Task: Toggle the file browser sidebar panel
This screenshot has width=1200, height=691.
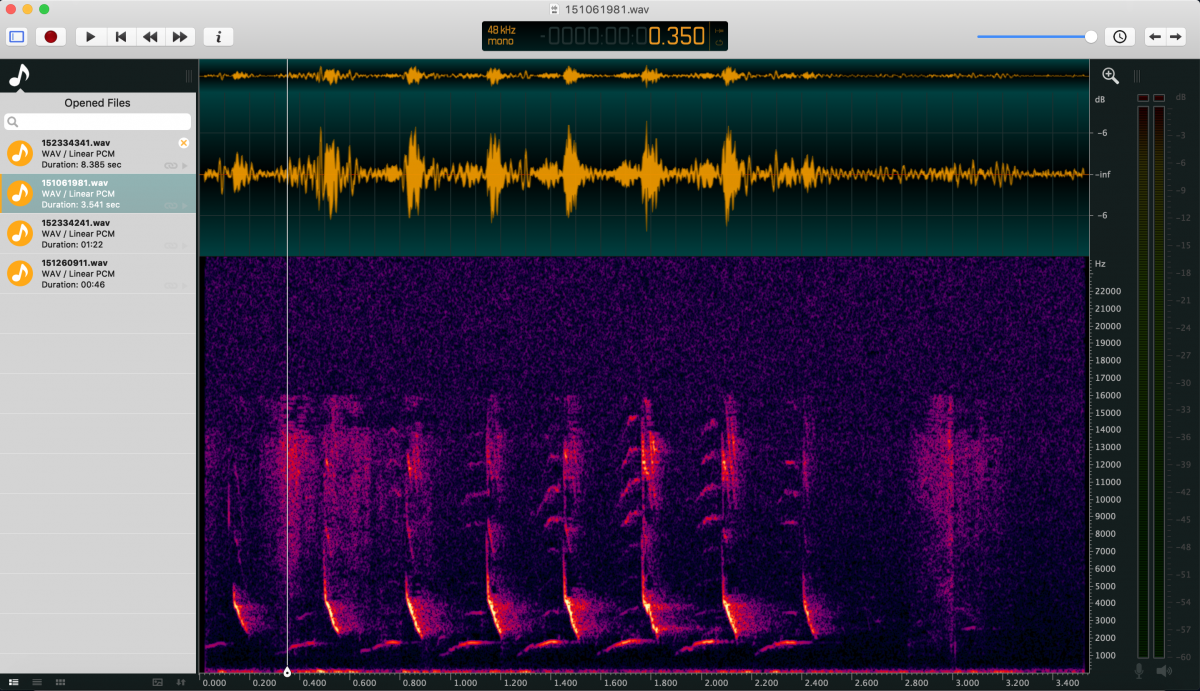Action: [x=17, y=37]
